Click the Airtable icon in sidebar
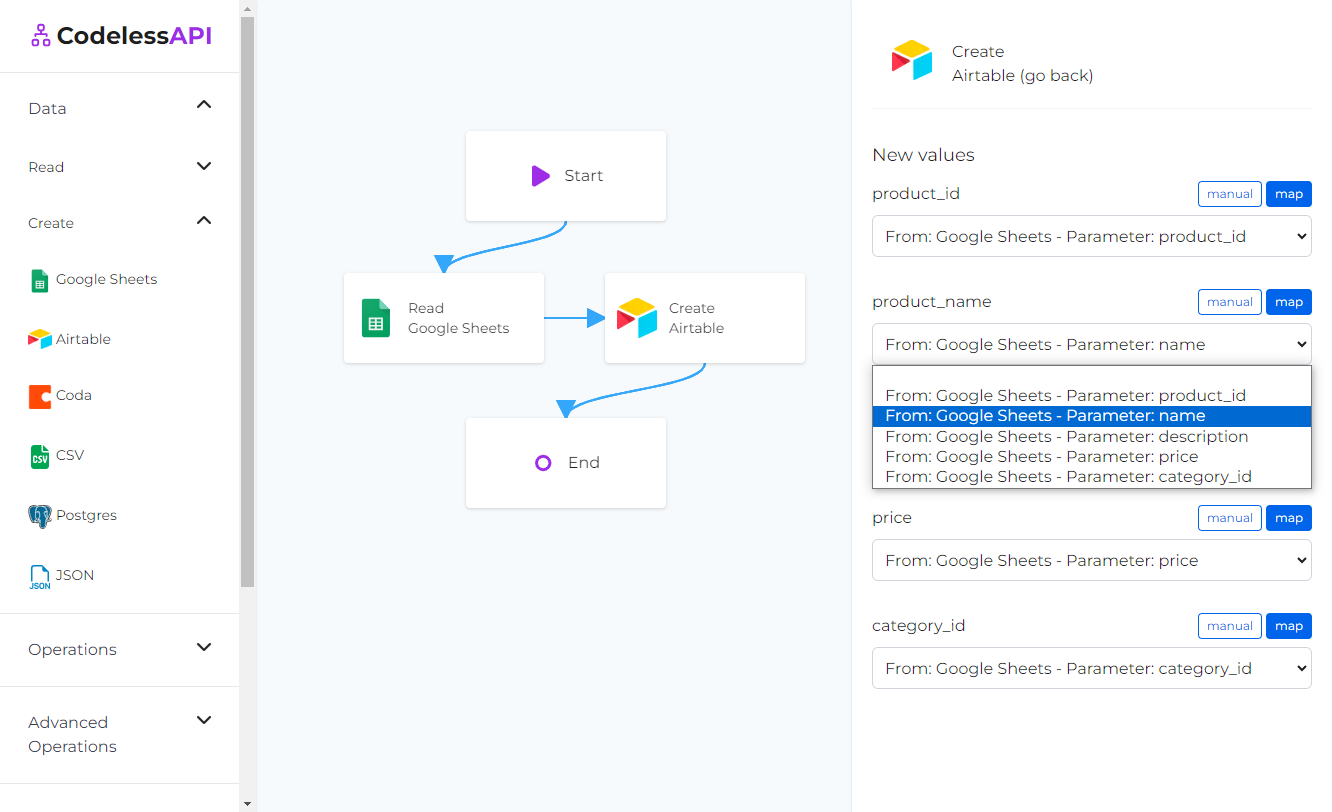This screenshot has width=1332, height=812. click(x=39, y=339)
